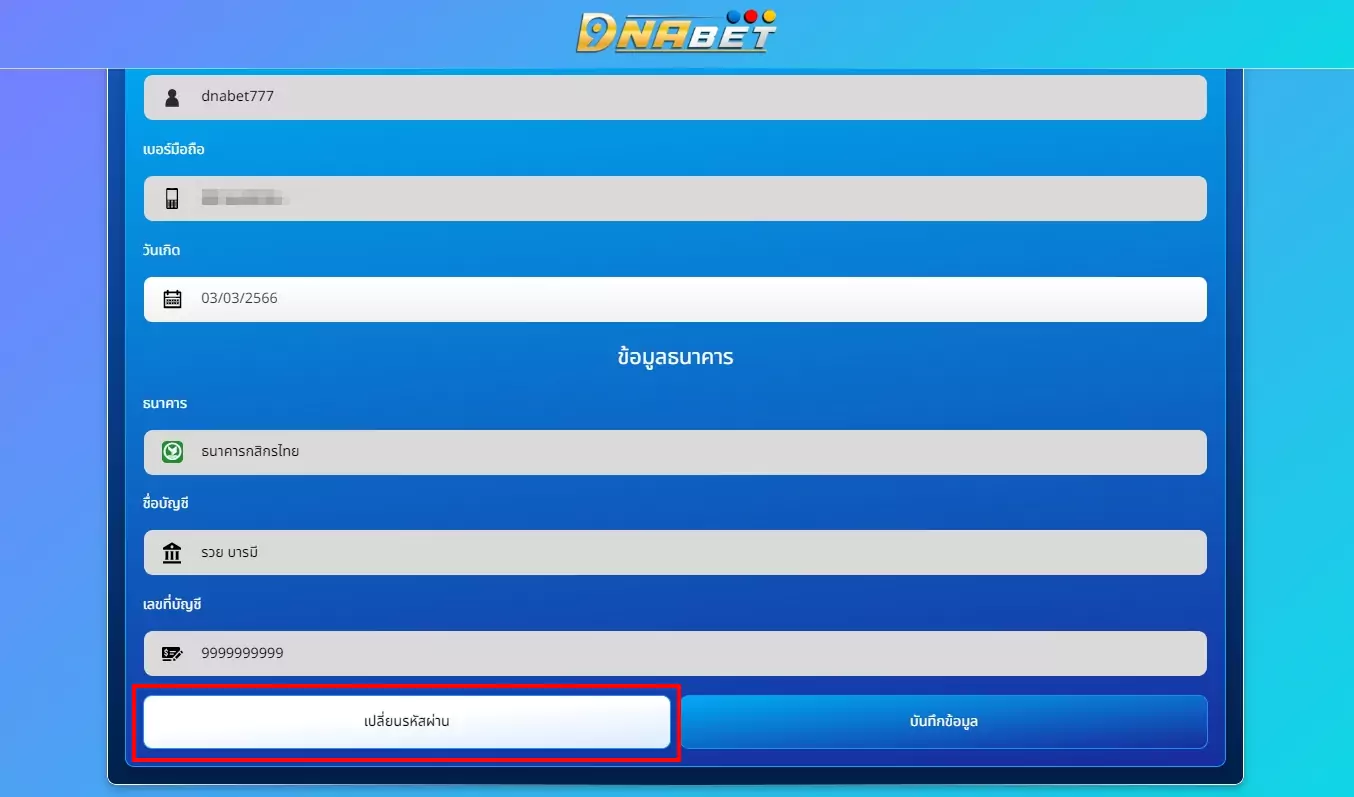
Task: Click the วันเกิด label
Action: 162,250
